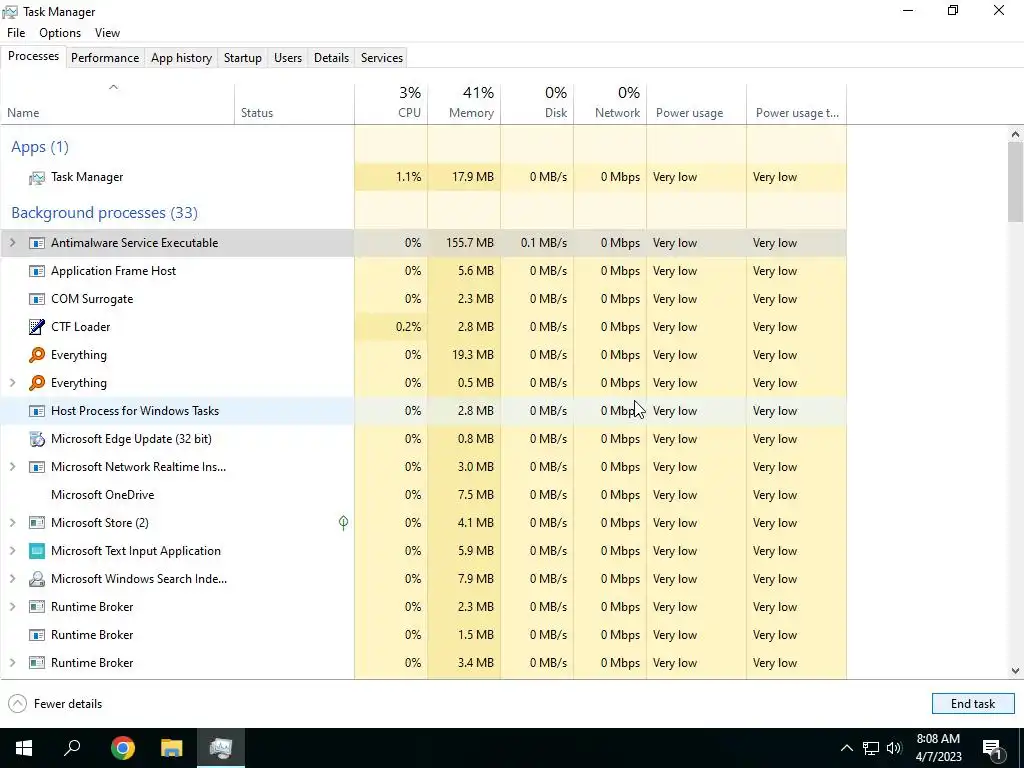Open taskbar search magnifier

pyautogui.click(x=72, y=748)
